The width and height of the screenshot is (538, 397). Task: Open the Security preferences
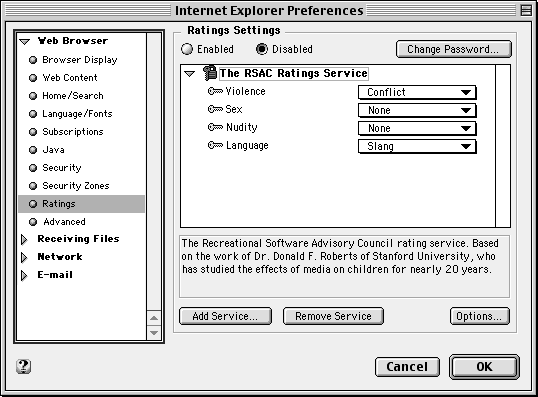[x=62, y=168]
